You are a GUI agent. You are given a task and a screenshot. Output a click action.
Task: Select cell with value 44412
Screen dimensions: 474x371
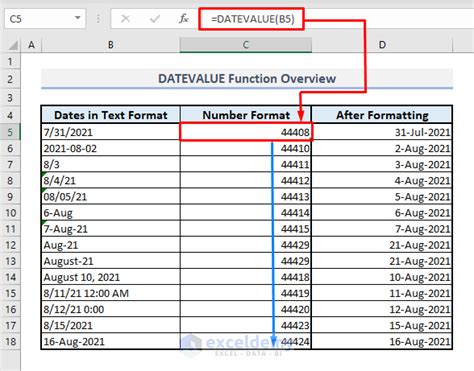click(x=246, y=180)
